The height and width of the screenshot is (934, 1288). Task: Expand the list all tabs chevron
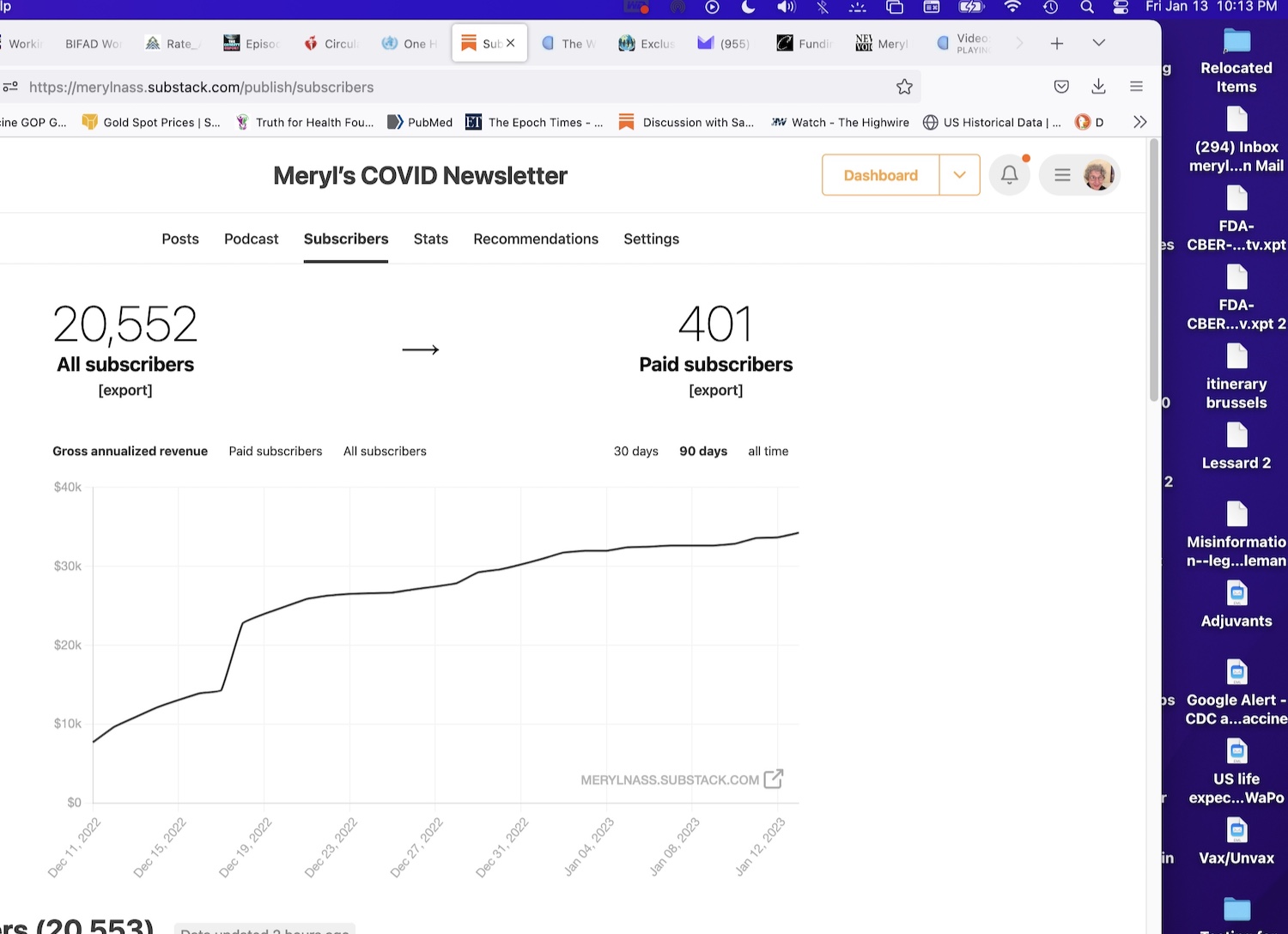coord(1098,44)
